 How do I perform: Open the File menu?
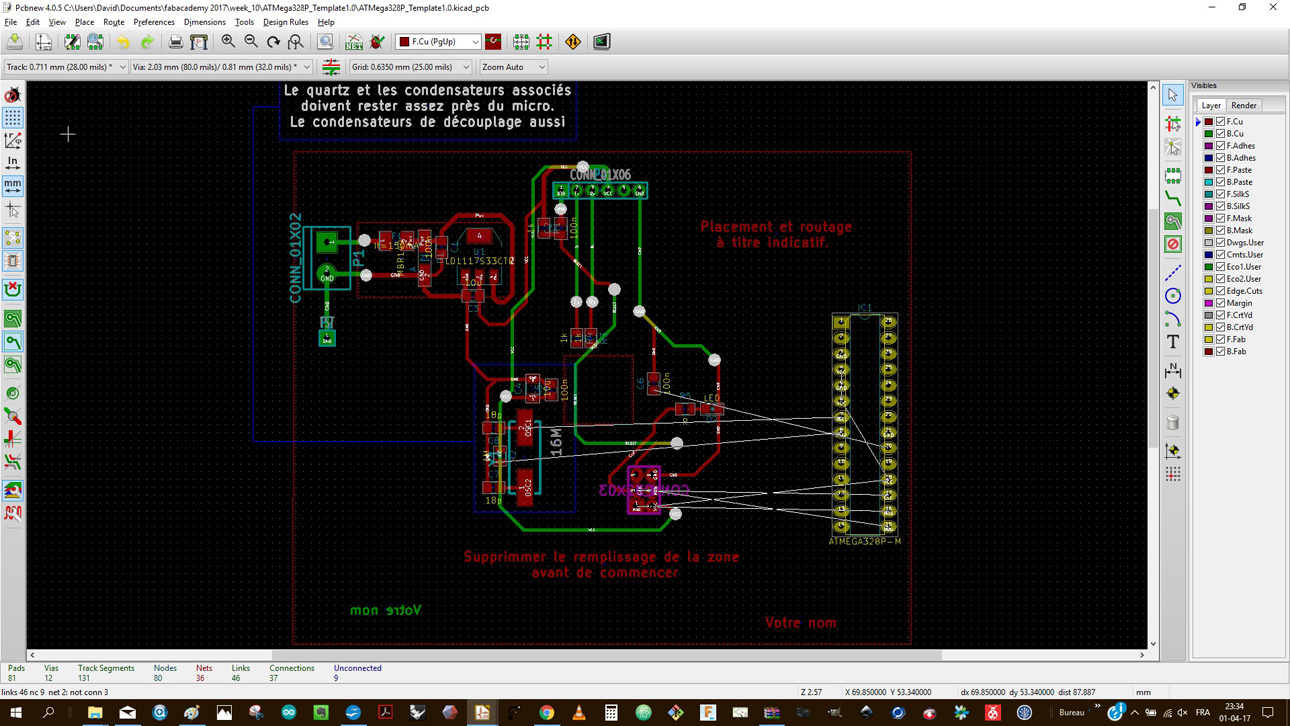[11, 22]
